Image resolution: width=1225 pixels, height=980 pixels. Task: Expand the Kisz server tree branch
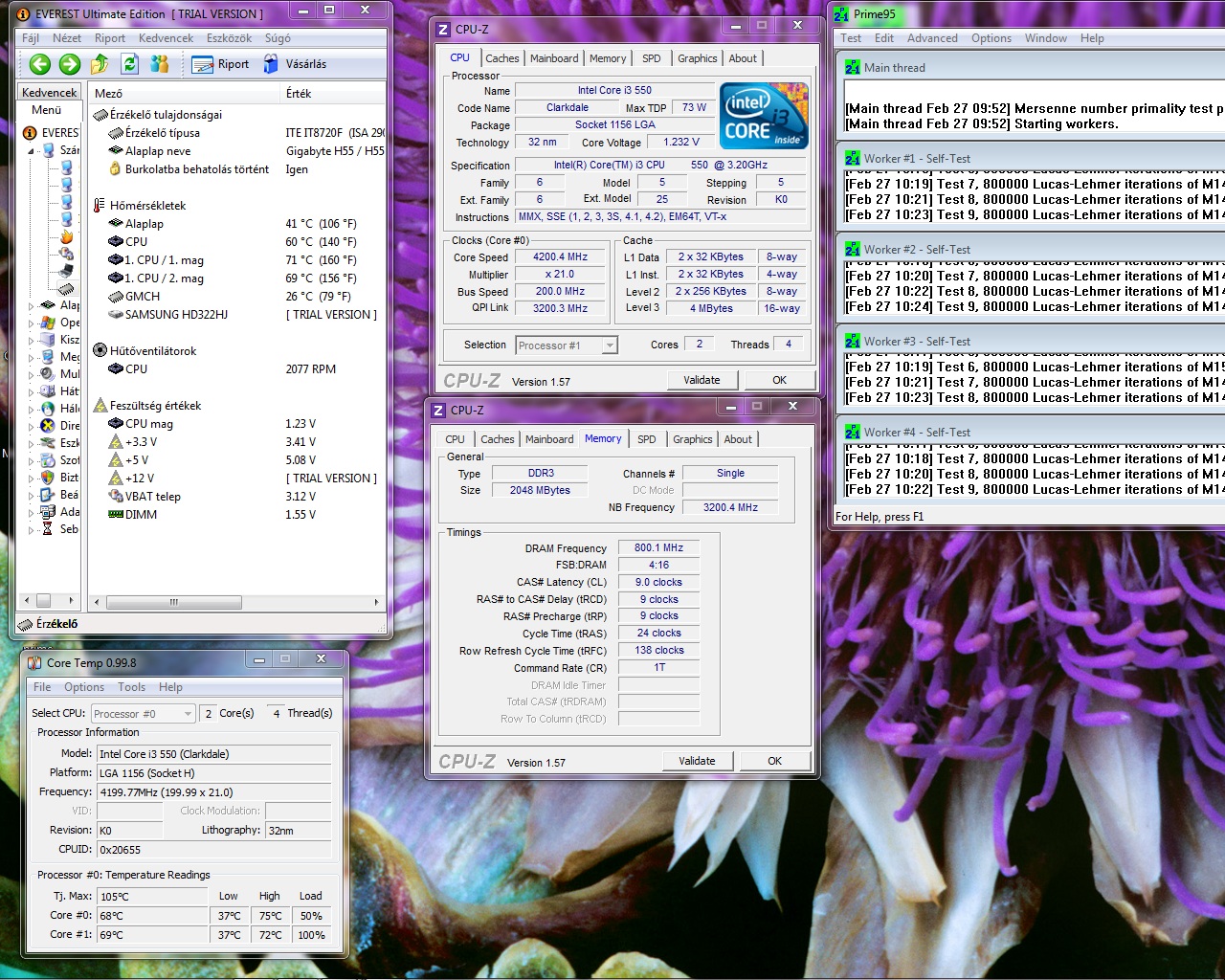[31, 341]
